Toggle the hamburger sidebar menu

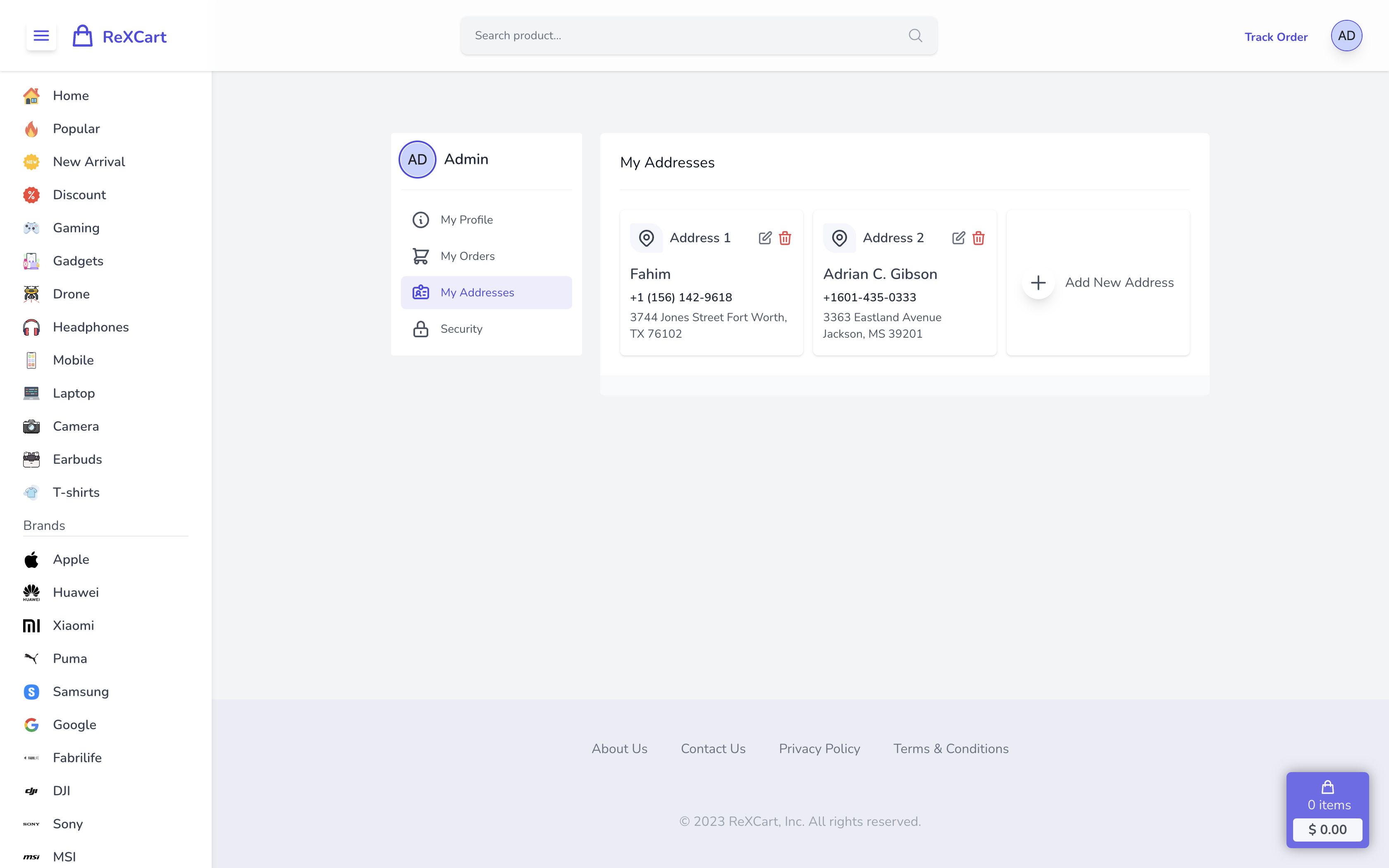click(41, 36)
